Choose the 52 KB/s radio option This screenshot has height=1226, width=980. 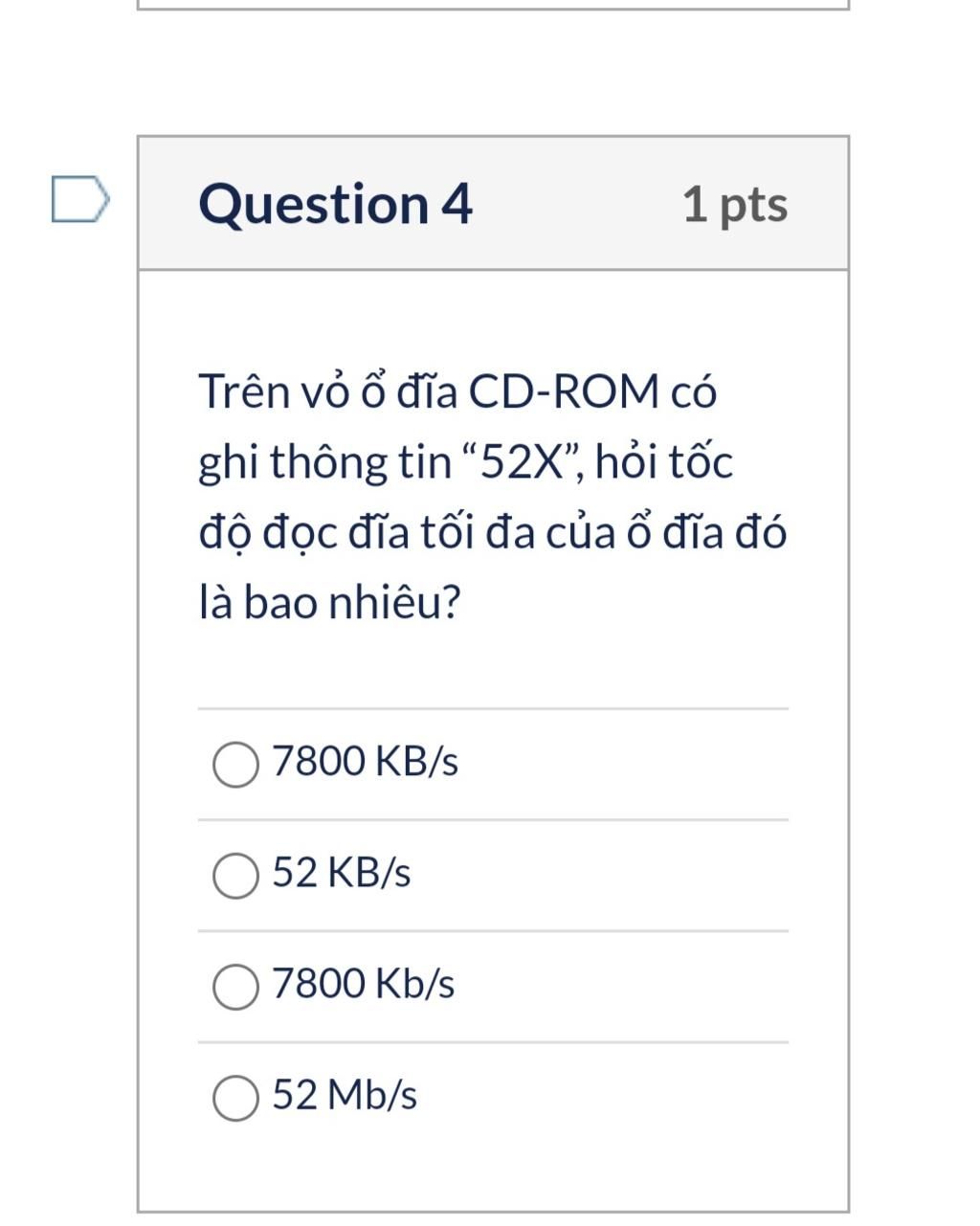point(235,876)
